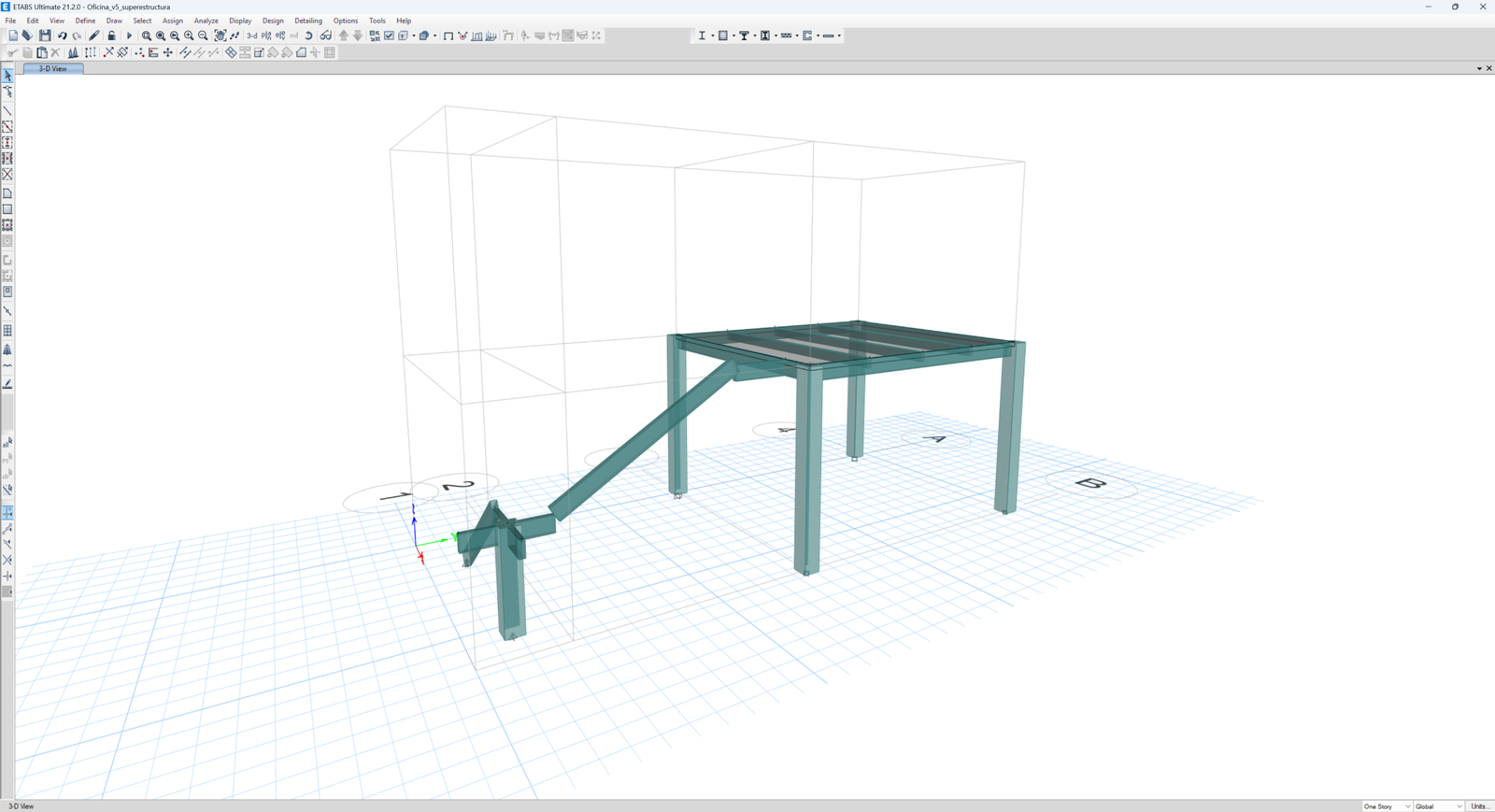Open the shear wall design dropdown arrow
Viewport: 1495px width, 812px height.
818,36
